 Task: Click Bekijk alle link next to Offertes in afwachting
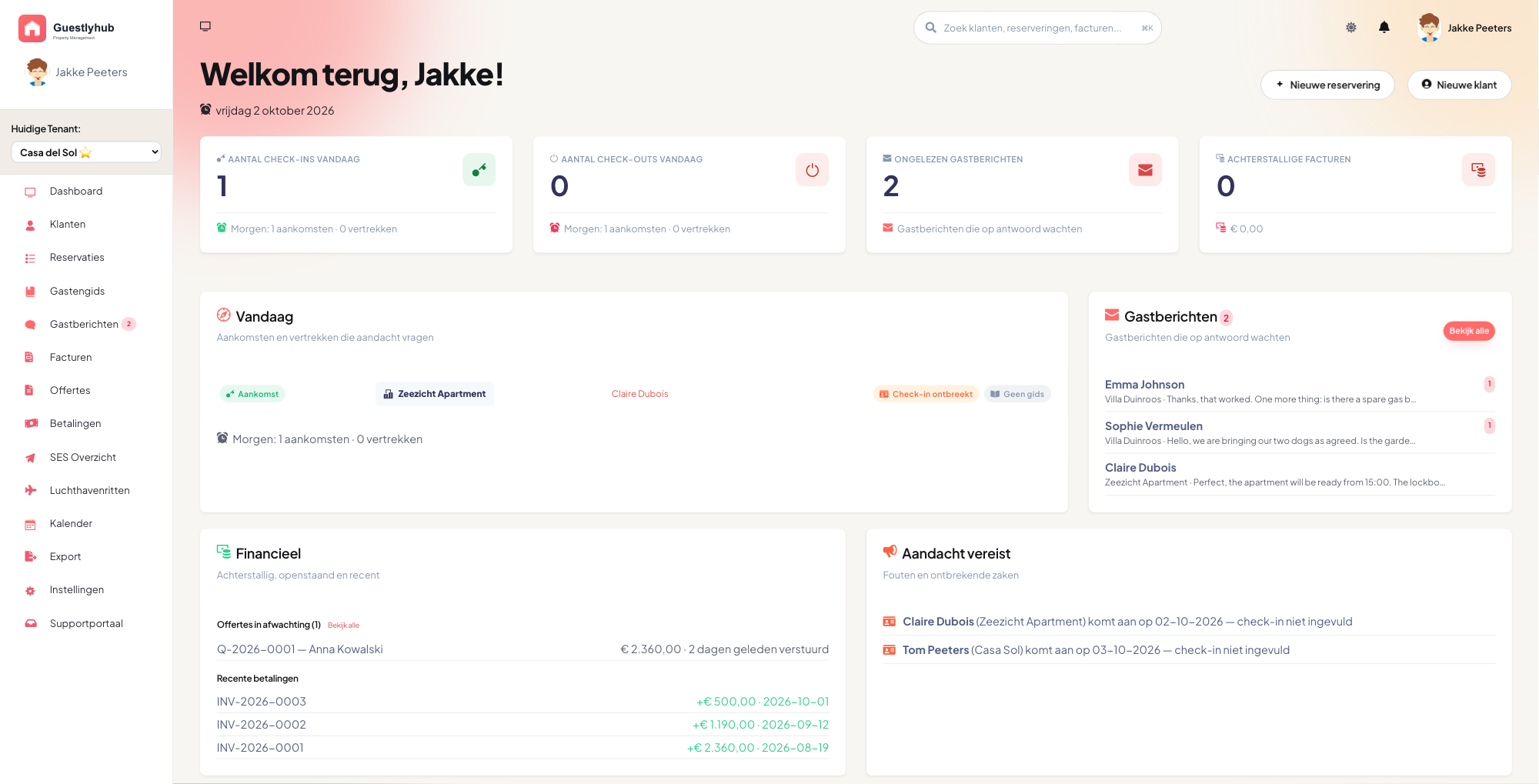point(343,626)
